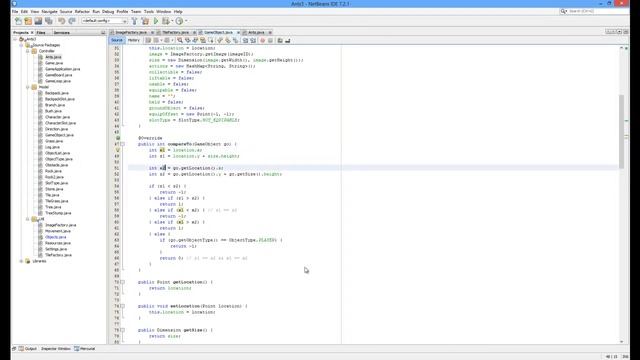Image resolution: width=640 pixels, height=360 pixels.
Task: Toggle Rectangular Selection editor icon
Action: point(211,40)
